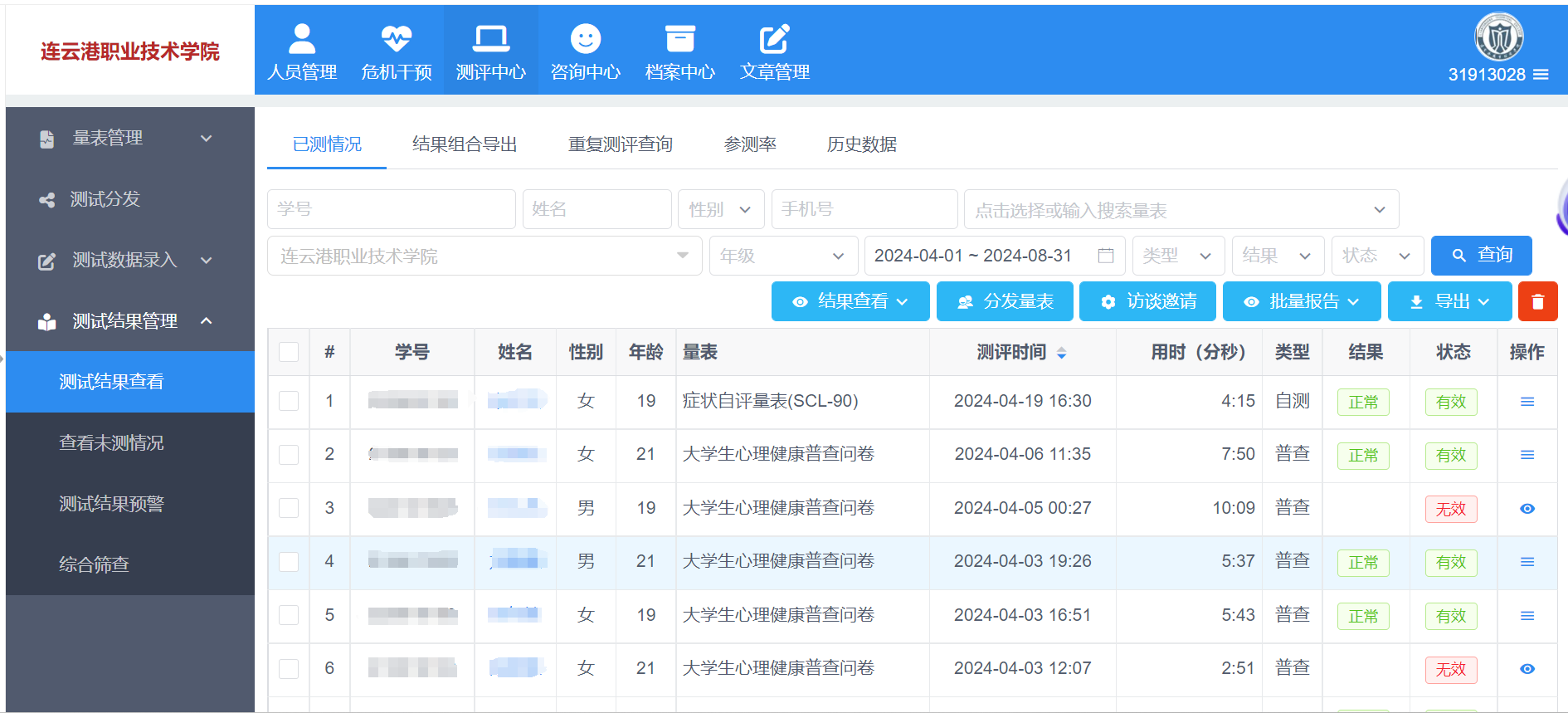Click the 学号 input field
This screenshot has height=713, width=1568.
(x=392, y=209)
